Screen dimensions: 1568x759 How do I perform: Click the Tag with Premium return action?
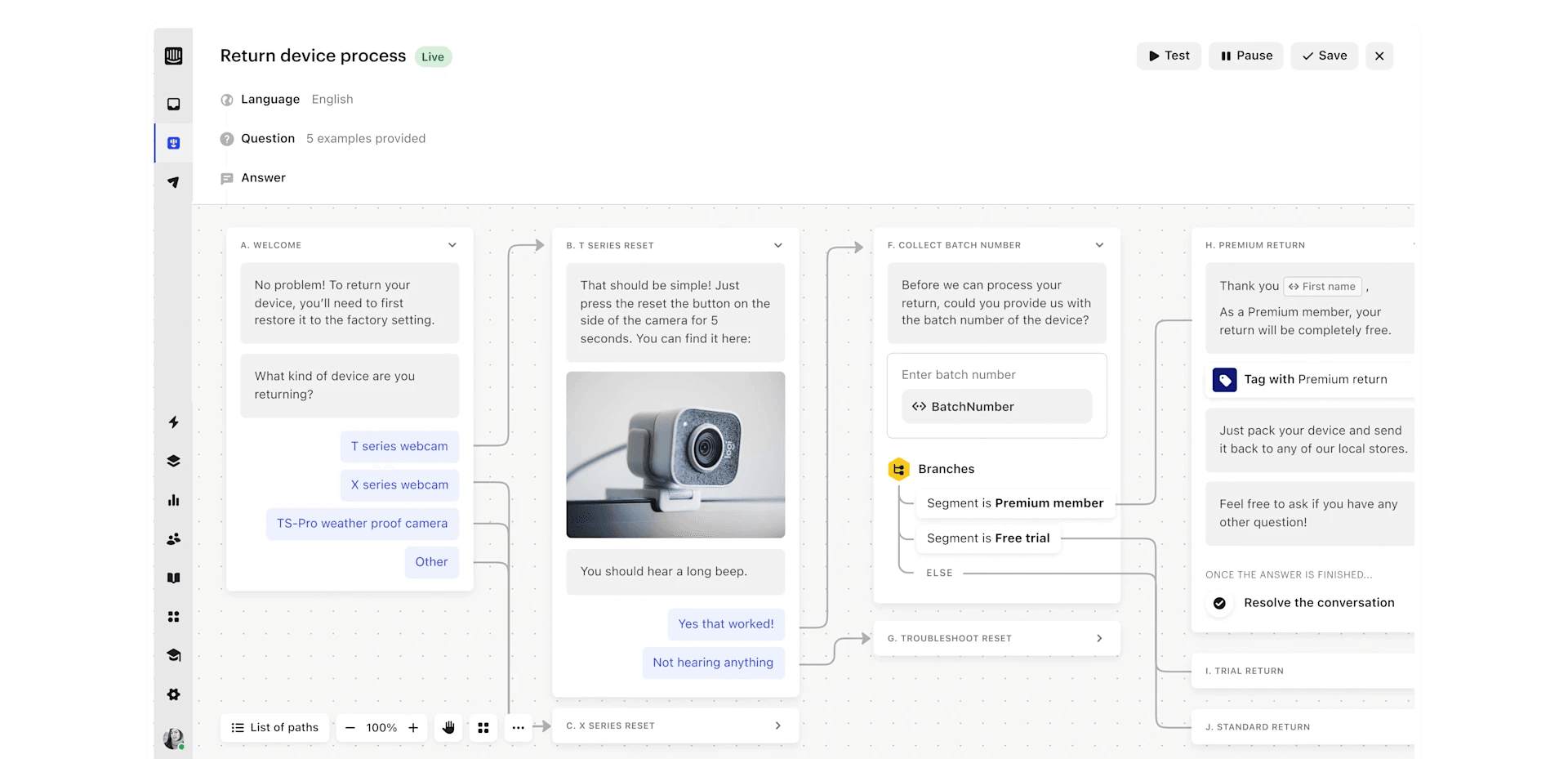[1309, 380]
